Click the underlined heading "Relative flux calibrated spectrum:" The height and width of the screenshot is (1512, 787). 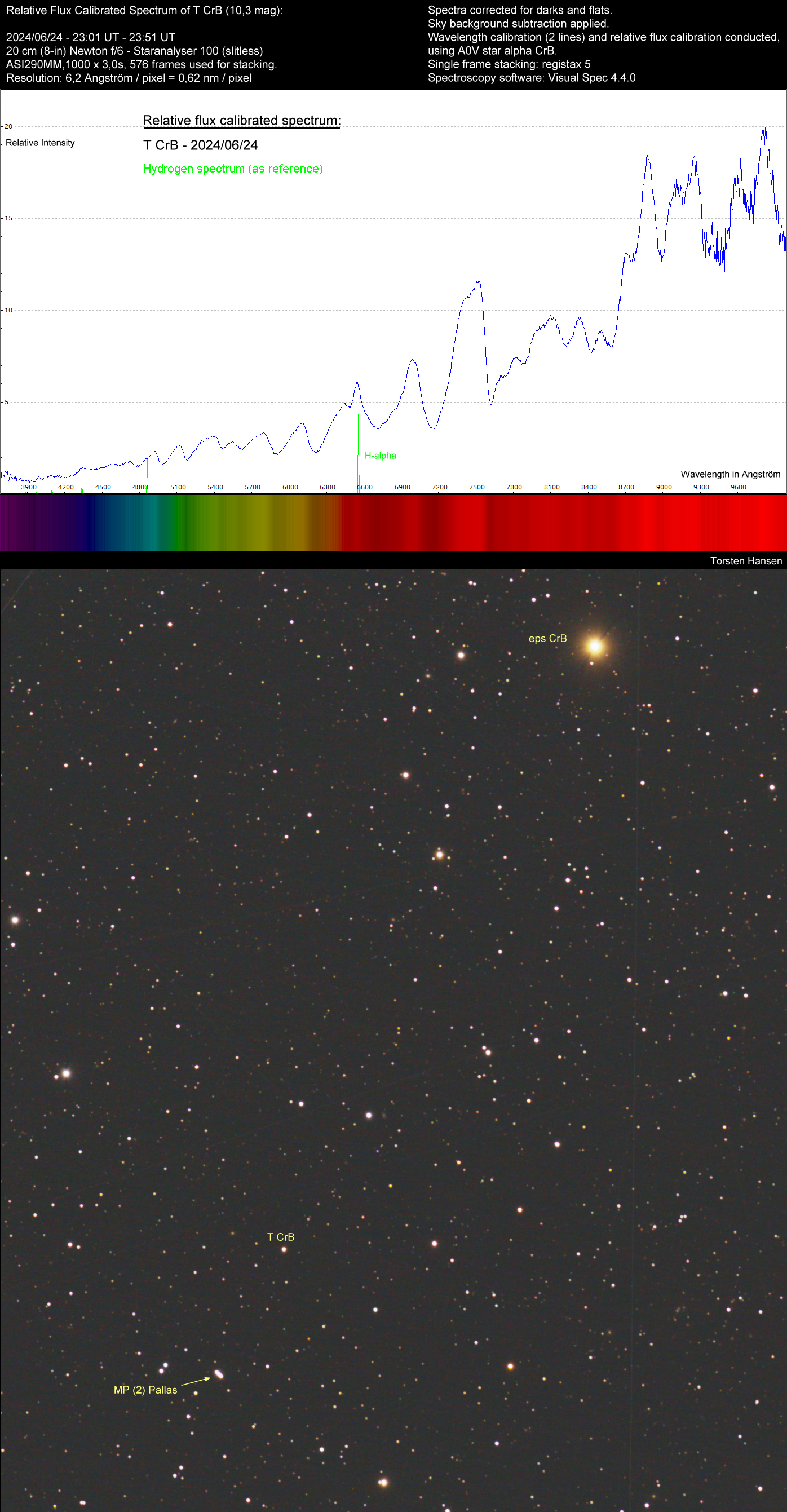242,121
